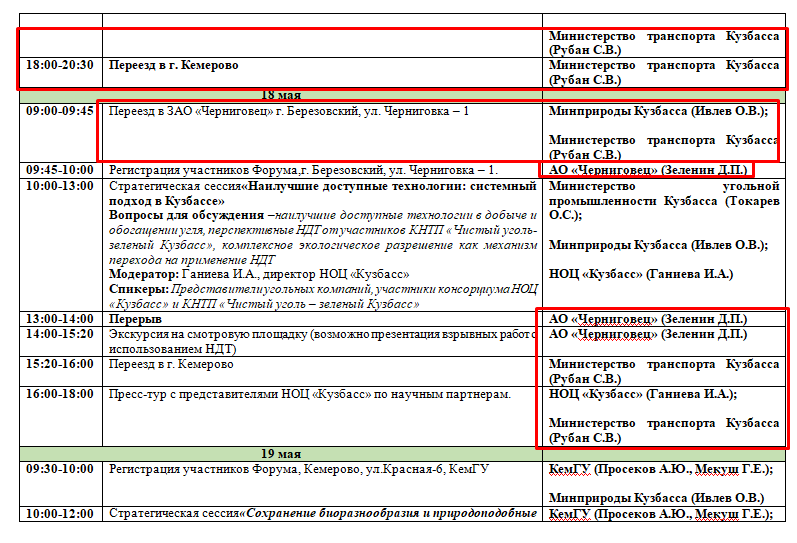The width and height of the screenshot is (797, 543).
Task: Click "НОЦ «Кузбасс» (Ганиева И.А.)" in 10:00-13:00 row
Action: click(x=641, y=274)
